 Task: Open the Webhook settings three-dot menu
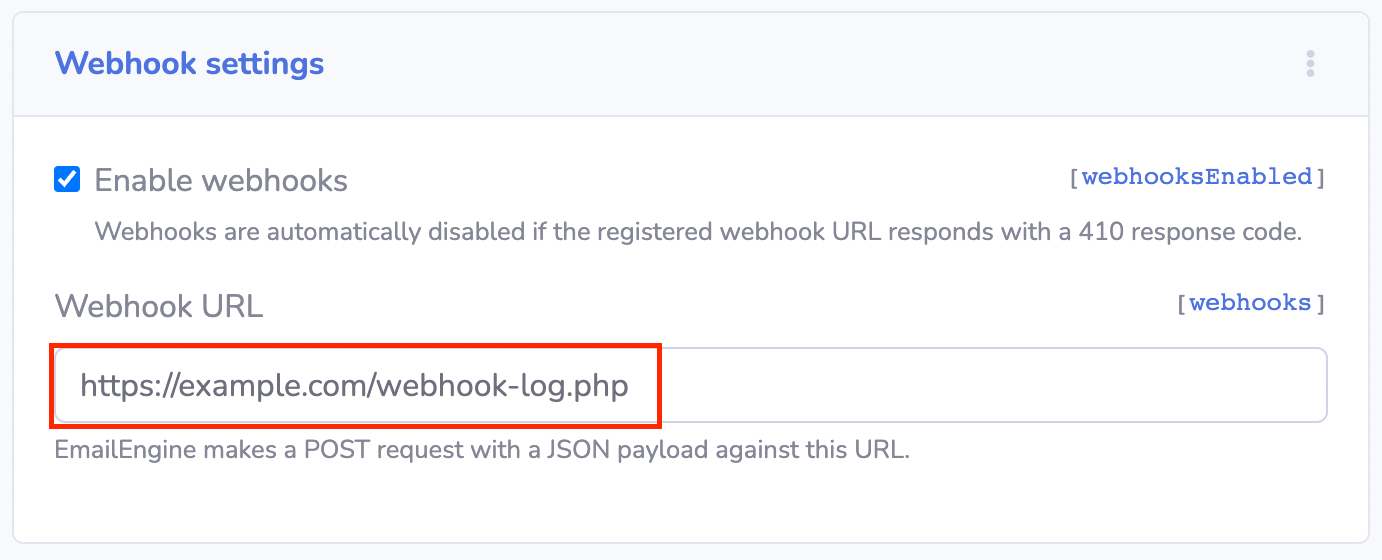coord(1310,64)
